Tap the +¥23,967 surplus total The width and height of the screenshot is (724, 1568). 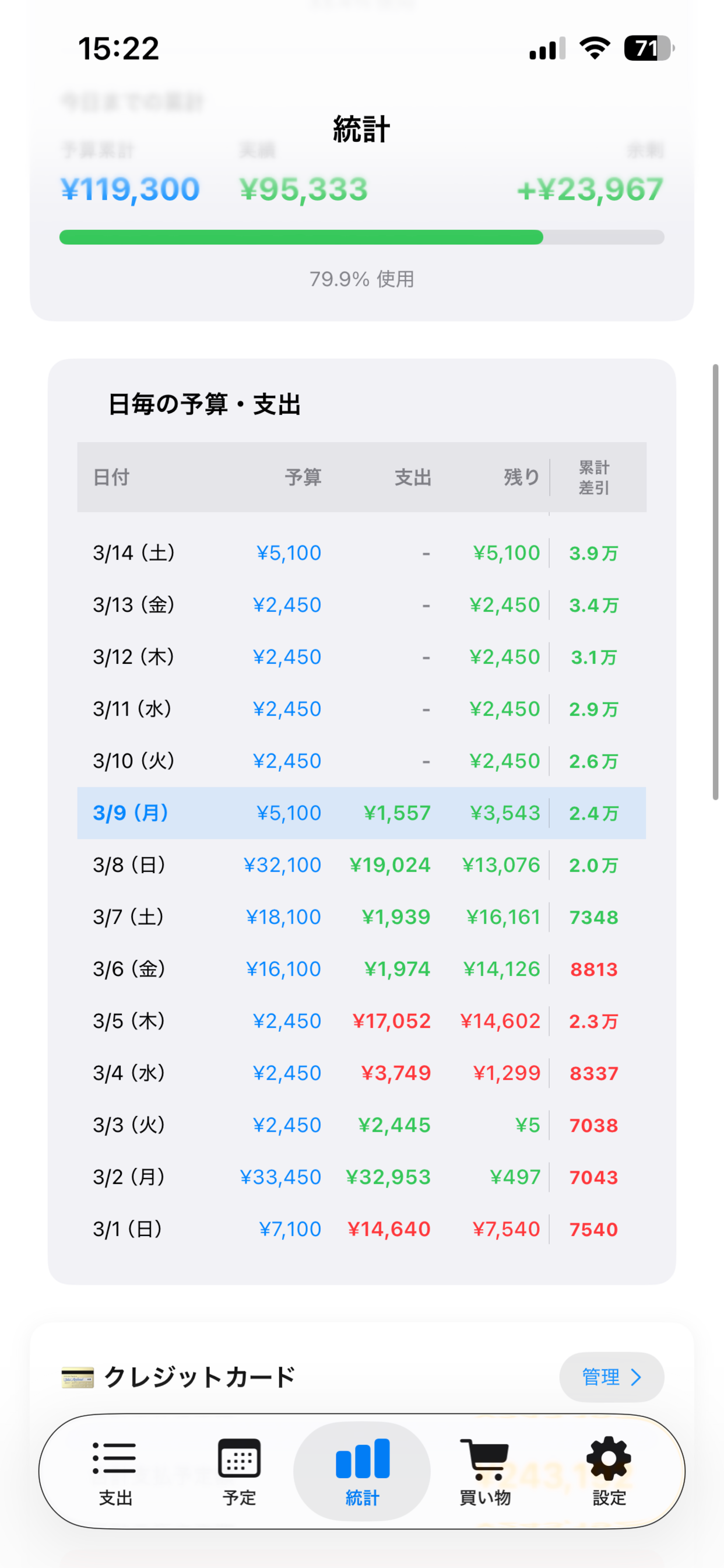click(590, 188)
